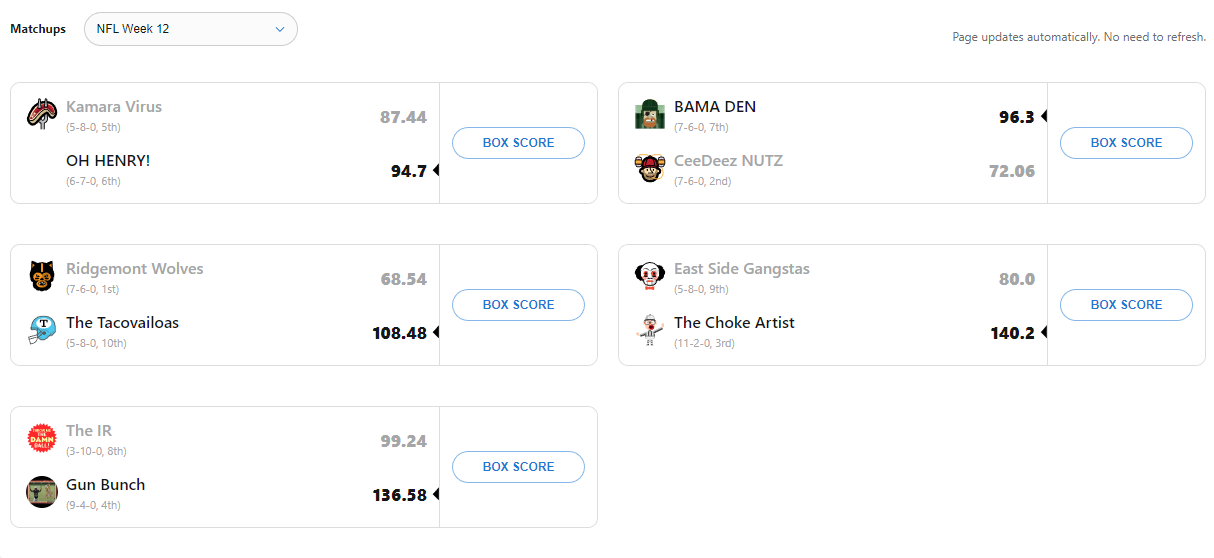Screen dimensions: 1214x558
Task: Click the East Side Gangstas clown avatar
Action: (x=650, y=276)
